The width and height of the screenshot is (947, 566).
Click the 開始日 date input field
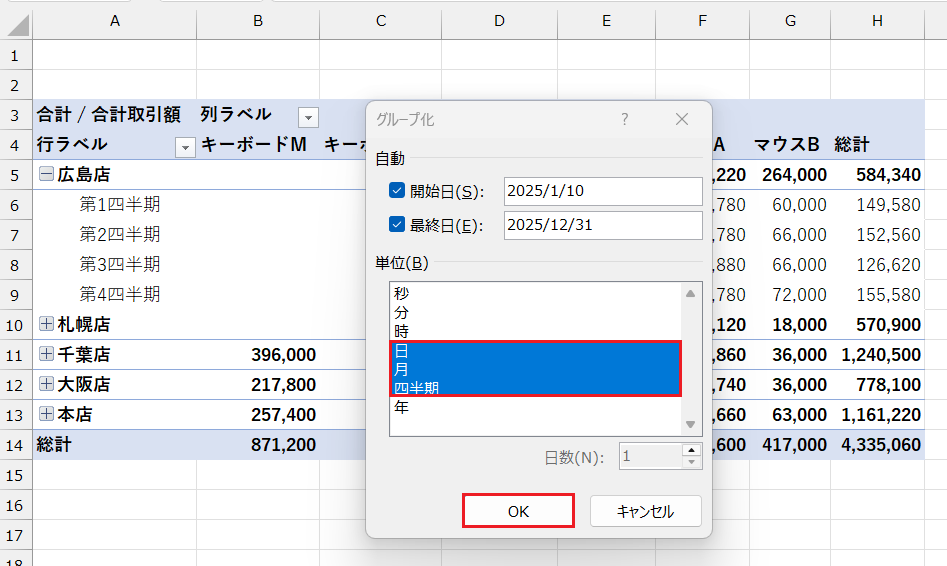603,191
